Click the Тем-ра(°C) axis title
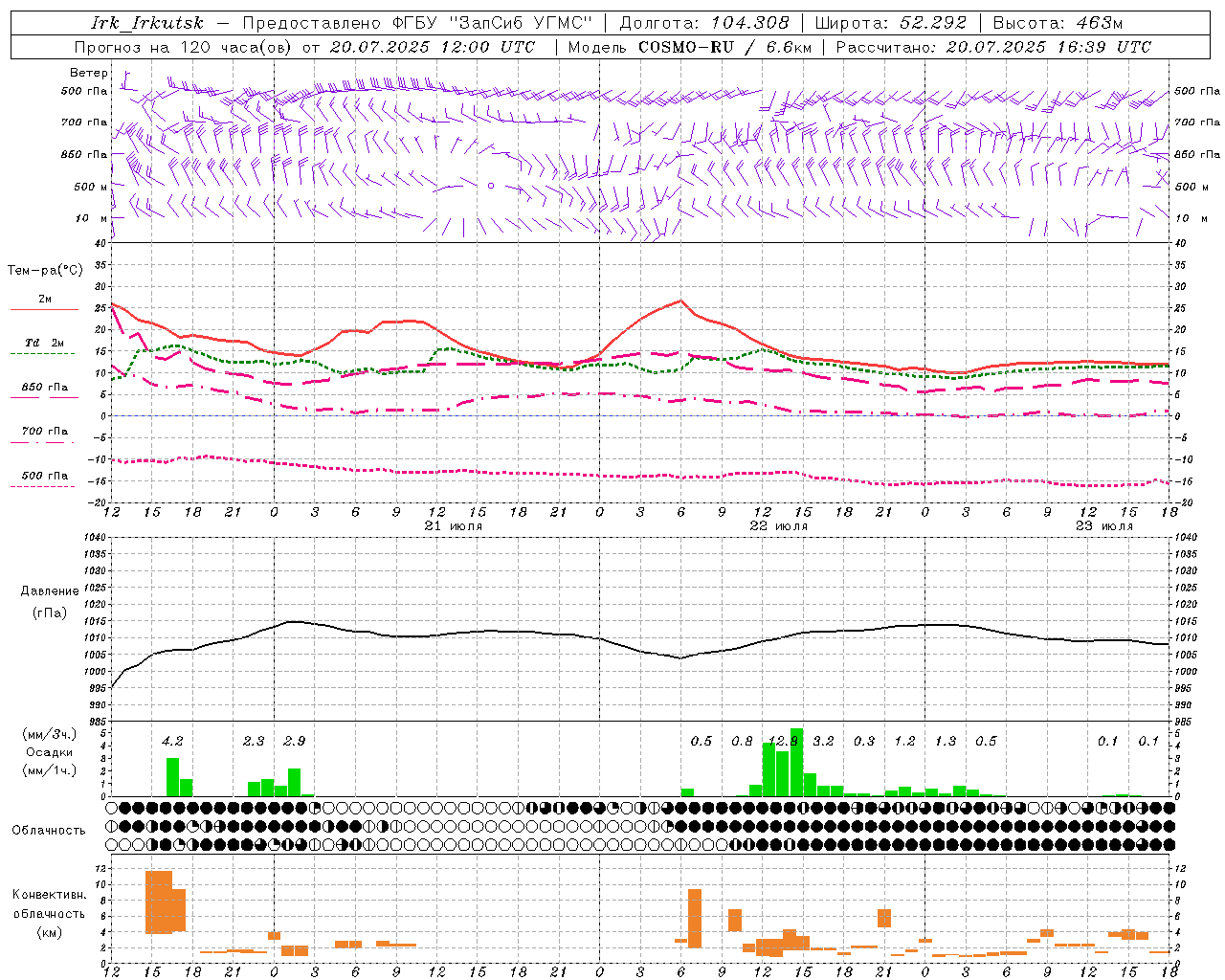Viewport: 1225px width, 980px height. coord(45,271)
